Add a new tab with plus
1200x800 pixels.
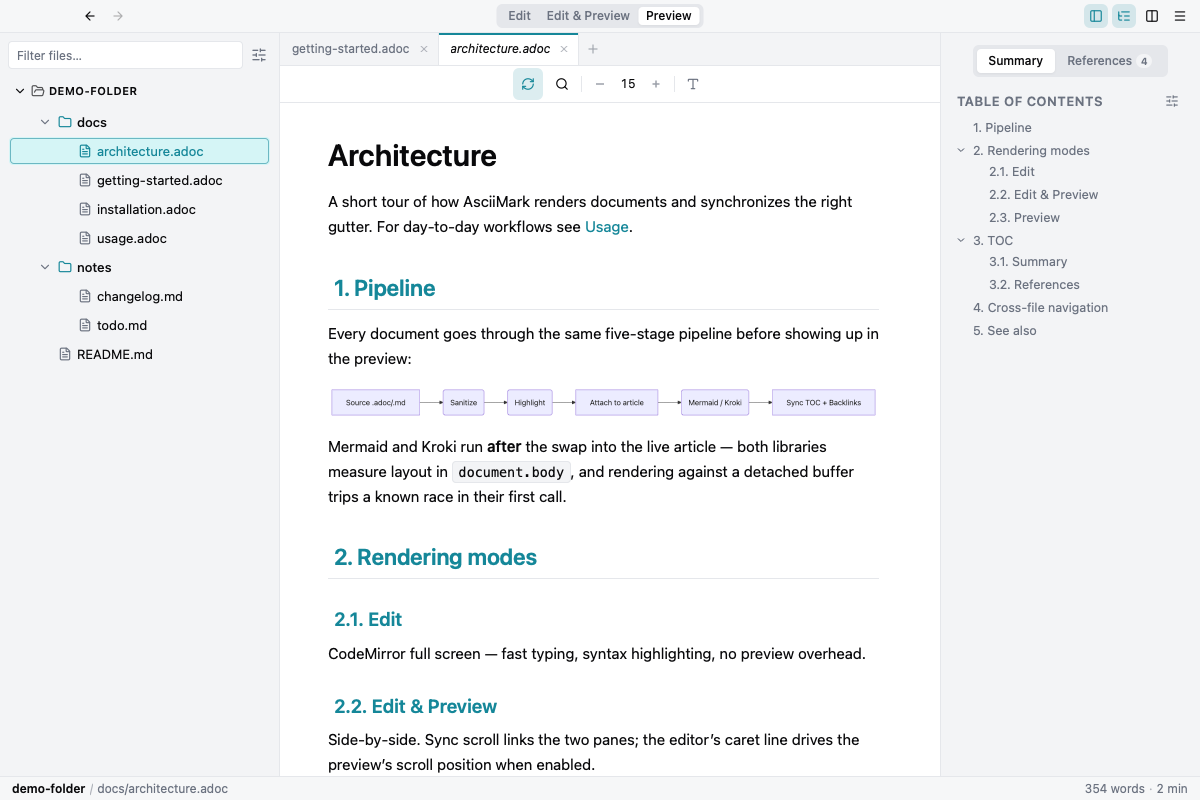(593, 49)
